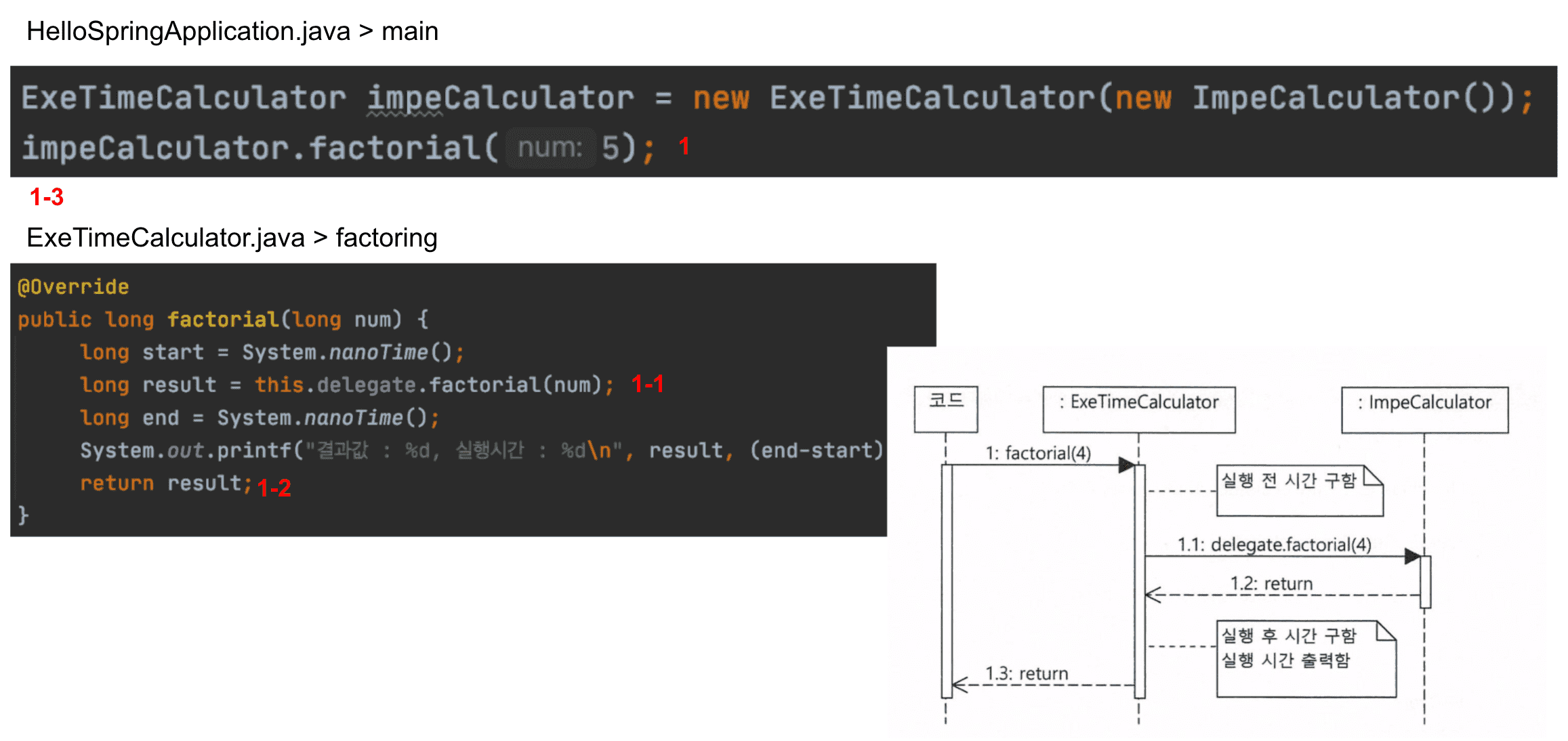Screen dimensions: 1568x741
Task: Click the '실행 전 시간 구함' note box
Action: [1298, 490]
